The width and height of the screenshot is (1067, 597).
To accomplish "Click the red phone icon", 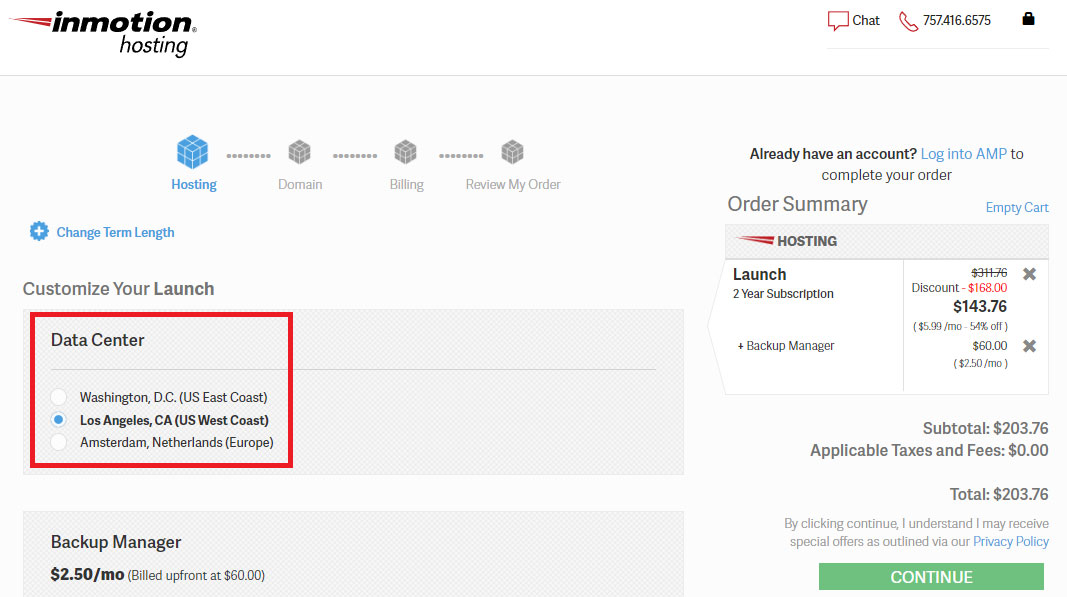I will (908, 21).
